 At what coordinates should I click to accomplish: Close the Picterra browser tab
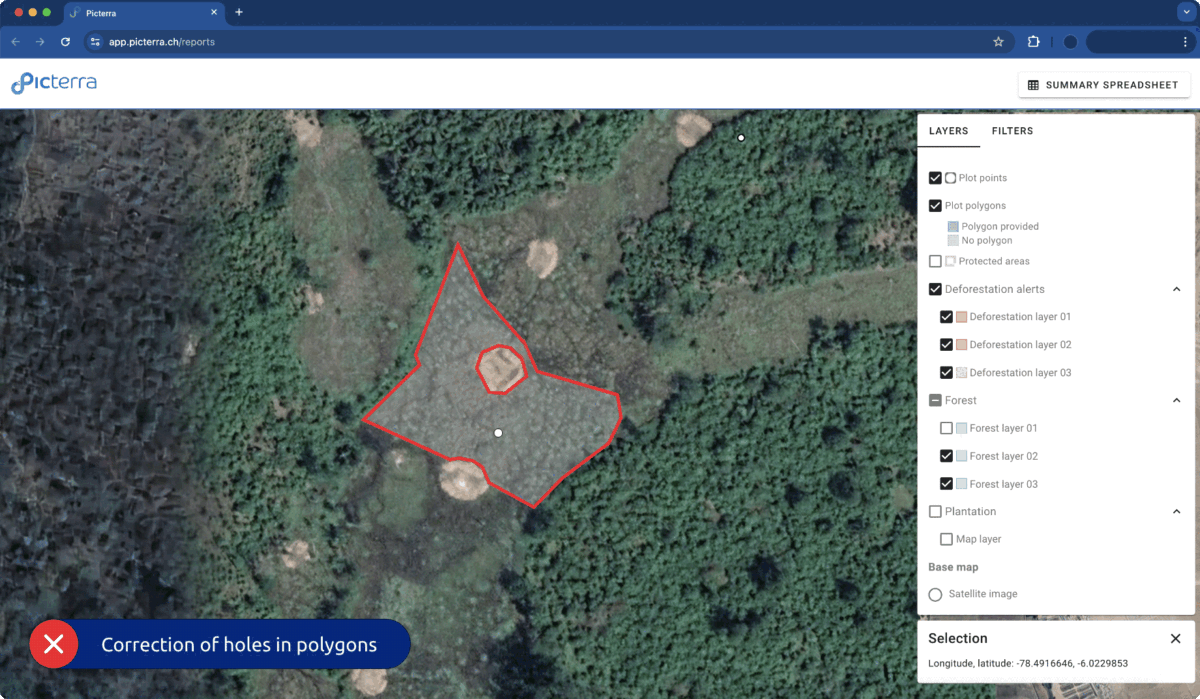[x=212, y=13]
